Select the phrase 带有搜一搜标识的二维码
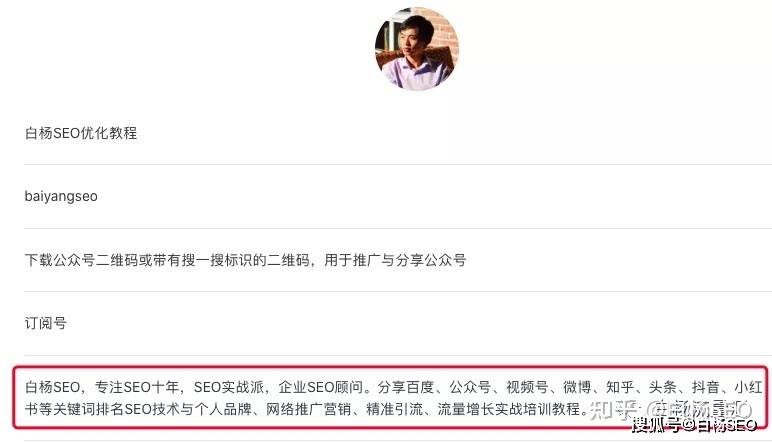The height and width of the screenshot is (442, 772). [x=231, y=260]
